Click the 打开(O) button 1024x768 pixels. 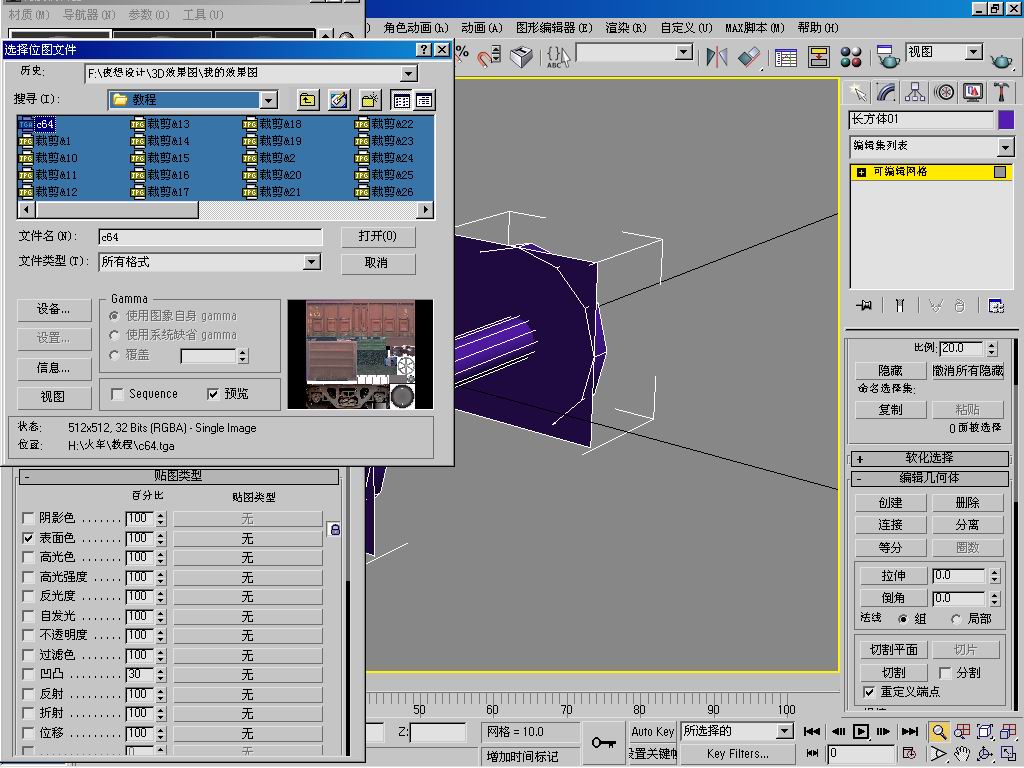pos(377,237)
